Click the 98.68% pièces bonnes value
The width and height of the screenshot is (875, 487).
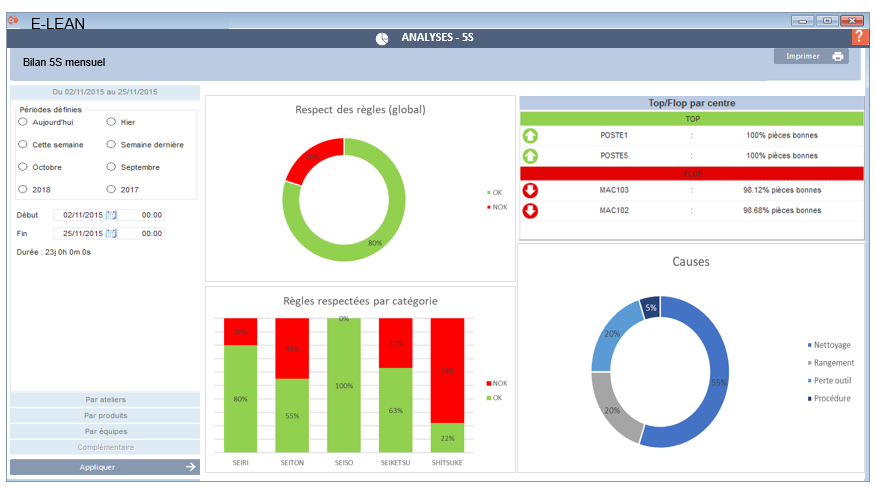click(782, 210)
